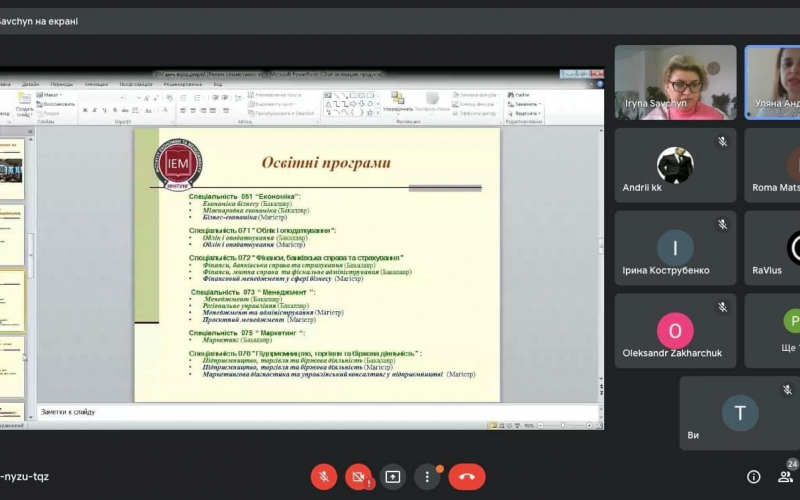Click Восстановить in Слайды group
800x500 pixels.
[x=55, y=104]
